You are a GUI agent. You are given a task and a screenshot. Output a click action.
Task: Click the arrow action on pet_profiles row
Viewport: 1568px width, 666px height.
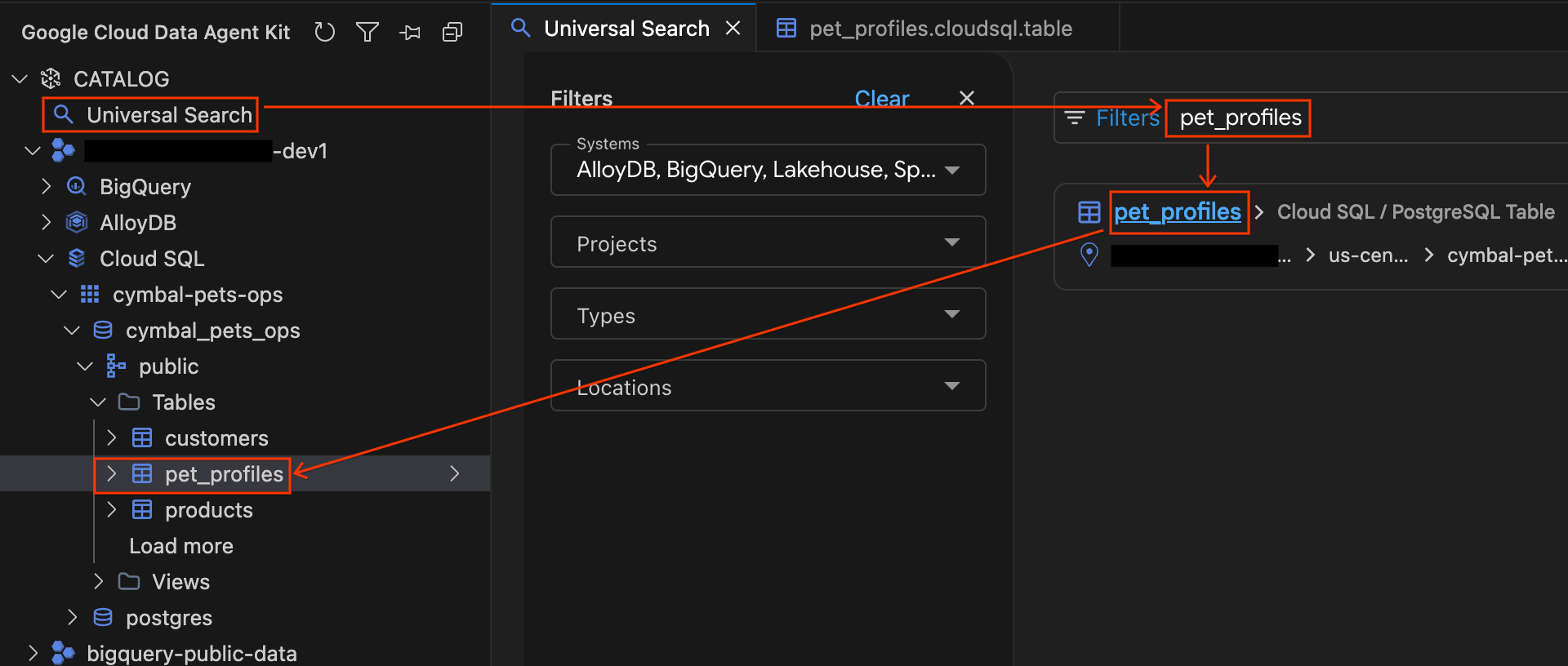(x=455, y=473)
